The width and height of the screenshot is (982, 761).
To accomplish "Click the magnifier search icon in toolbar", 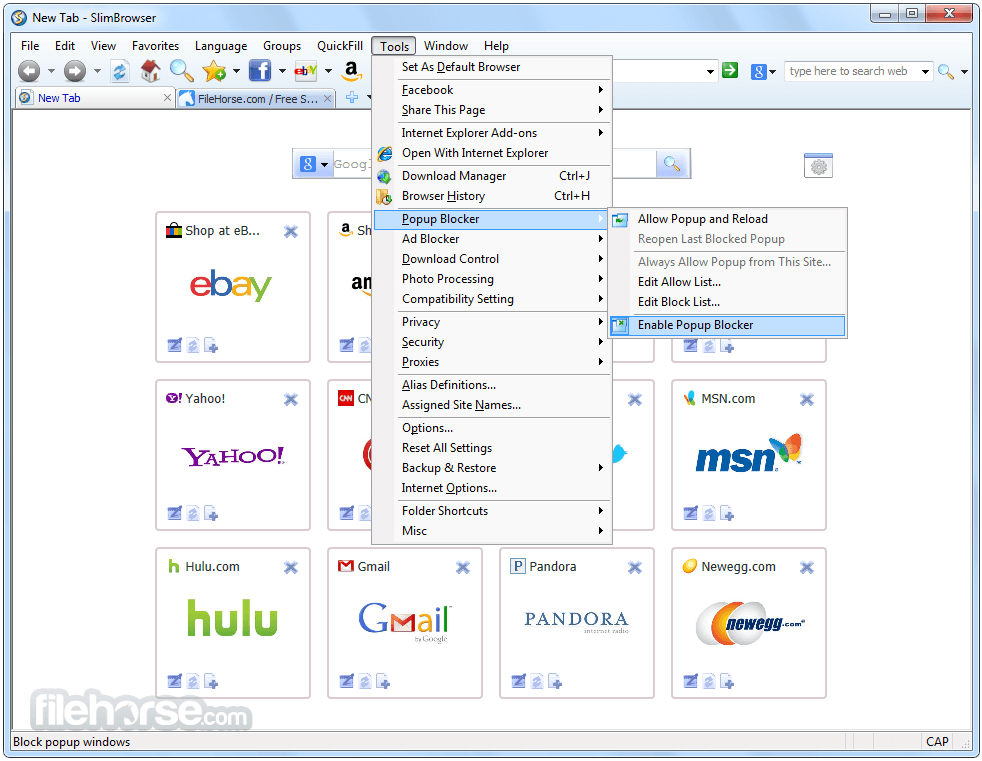I will point(181,71).
